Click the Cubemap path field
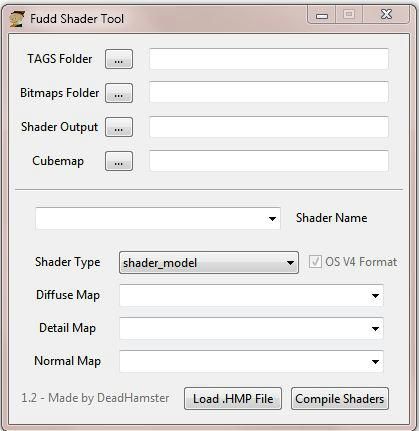The width and height of the screenshot is (419, 431). [x=269, y=161]
